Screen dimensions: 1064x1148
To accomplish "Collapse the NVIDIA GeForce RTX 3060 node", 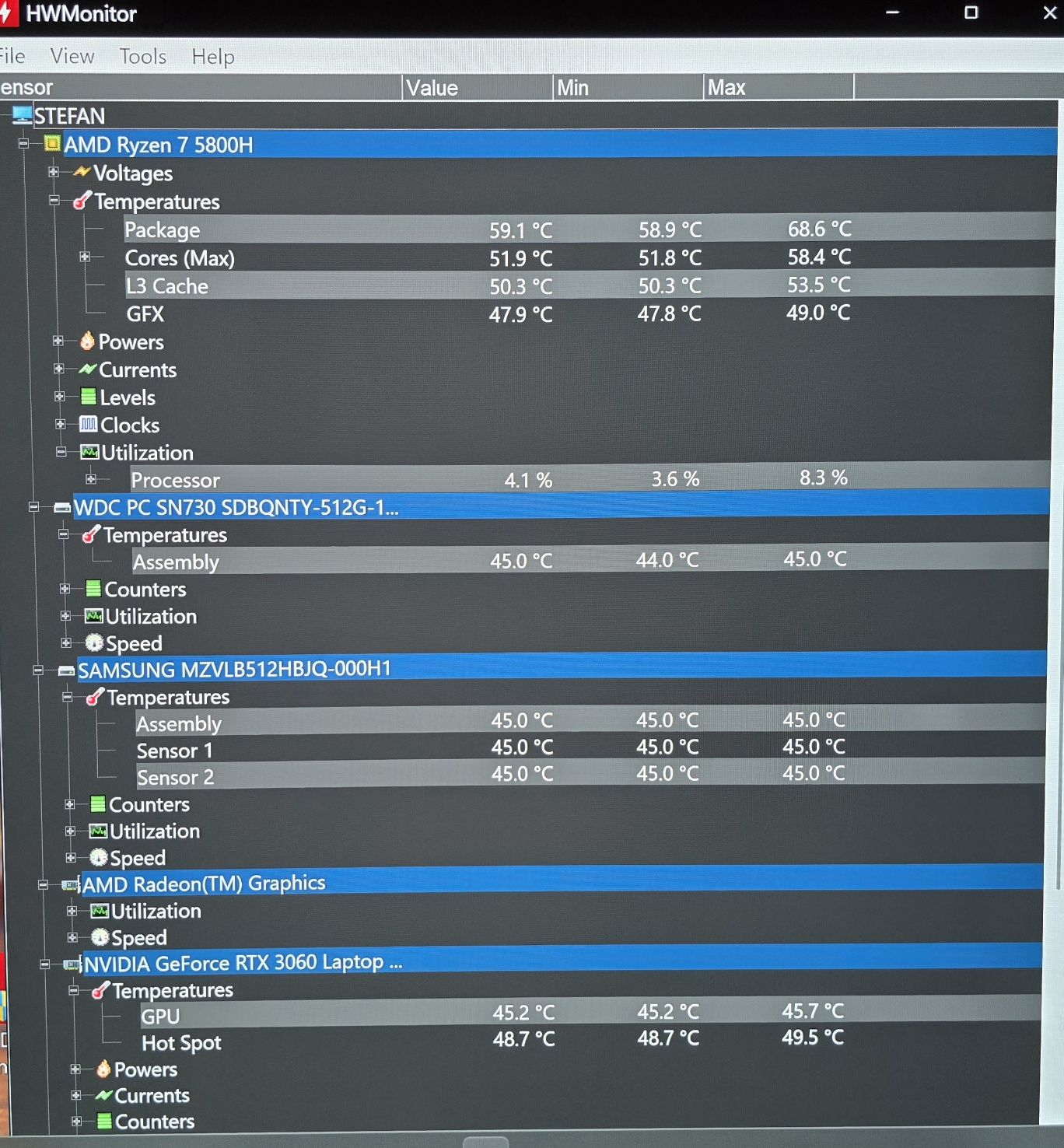I will 44,964.
